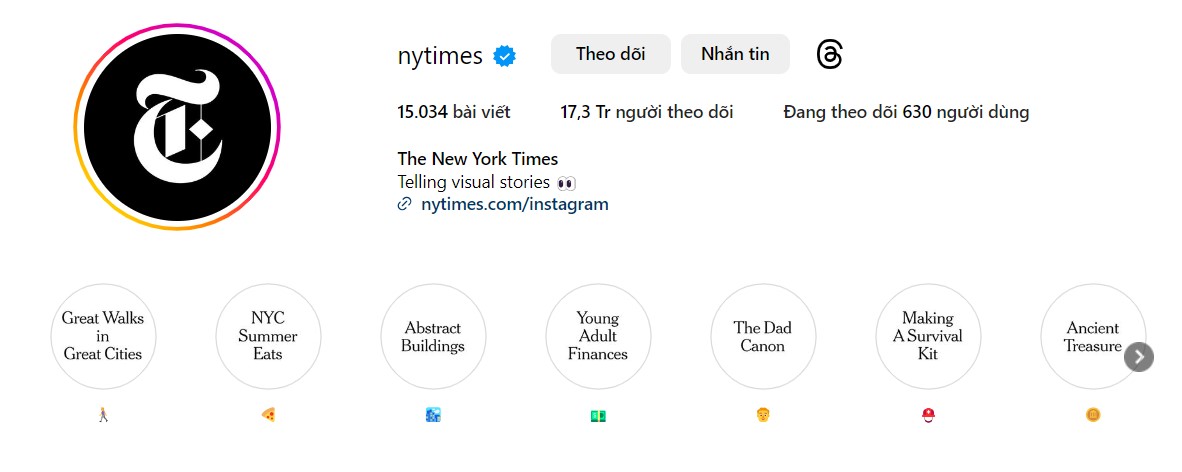Viewport: 1182px width, 472px height.
Task: Open the Ancient Treasure highlight
Action: 1085,336
